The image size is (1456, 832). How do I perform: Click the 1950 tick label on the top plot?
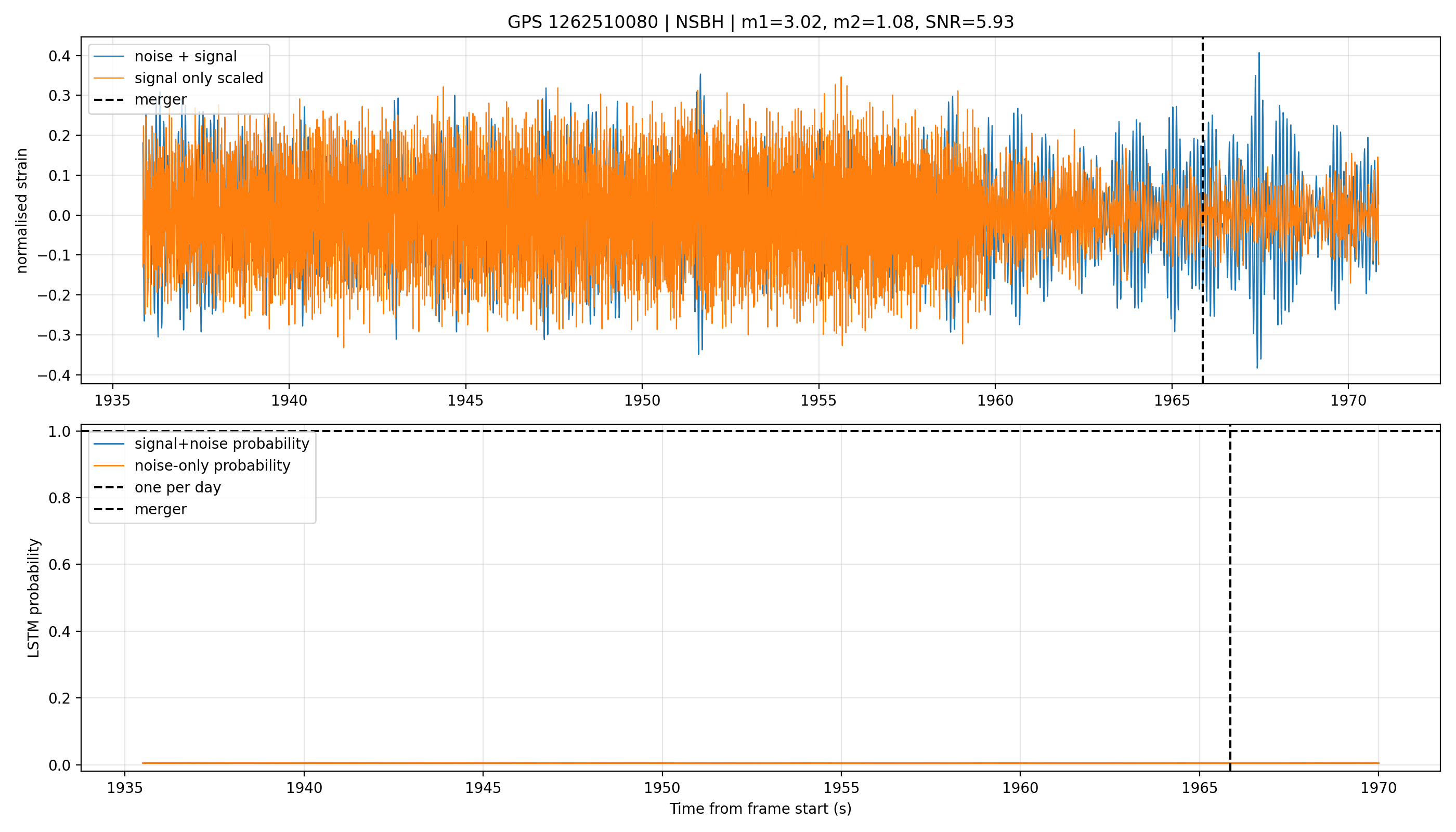click(x=642, y=400)
